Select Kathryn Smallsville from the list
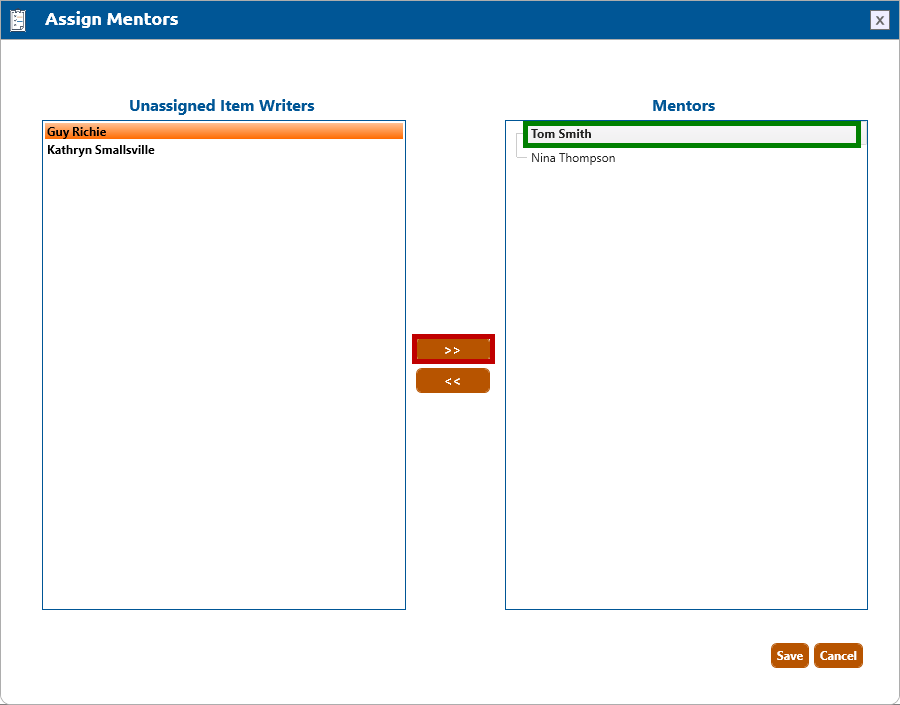 coord(101,150)
